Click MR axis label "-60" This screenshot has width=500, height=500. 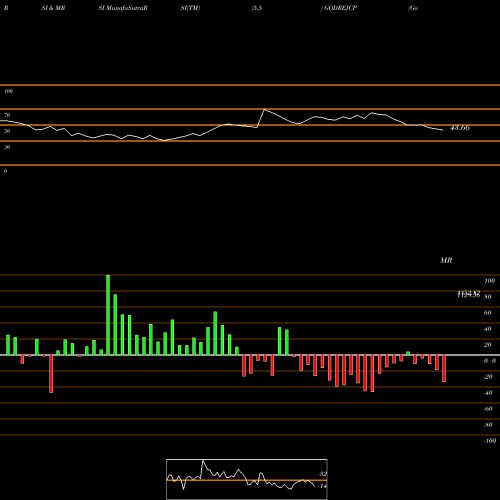488,409
